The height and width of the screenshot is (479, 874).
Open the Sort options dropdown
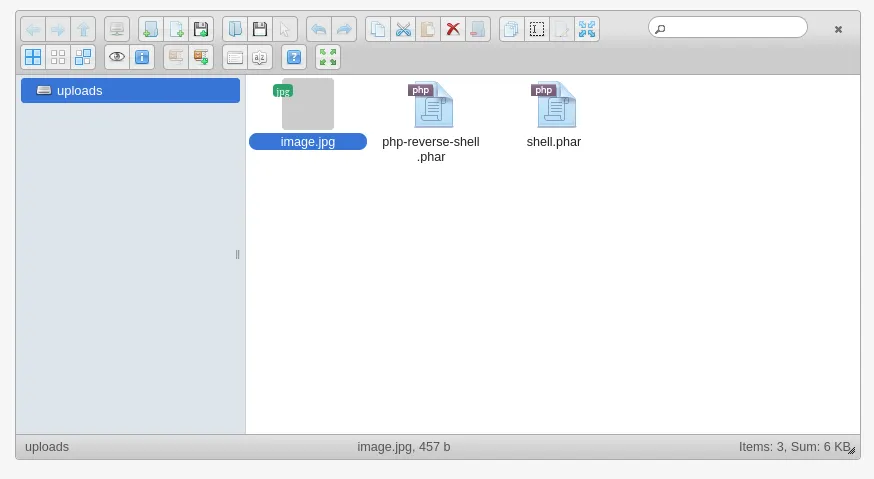click(x=260, y=57)
